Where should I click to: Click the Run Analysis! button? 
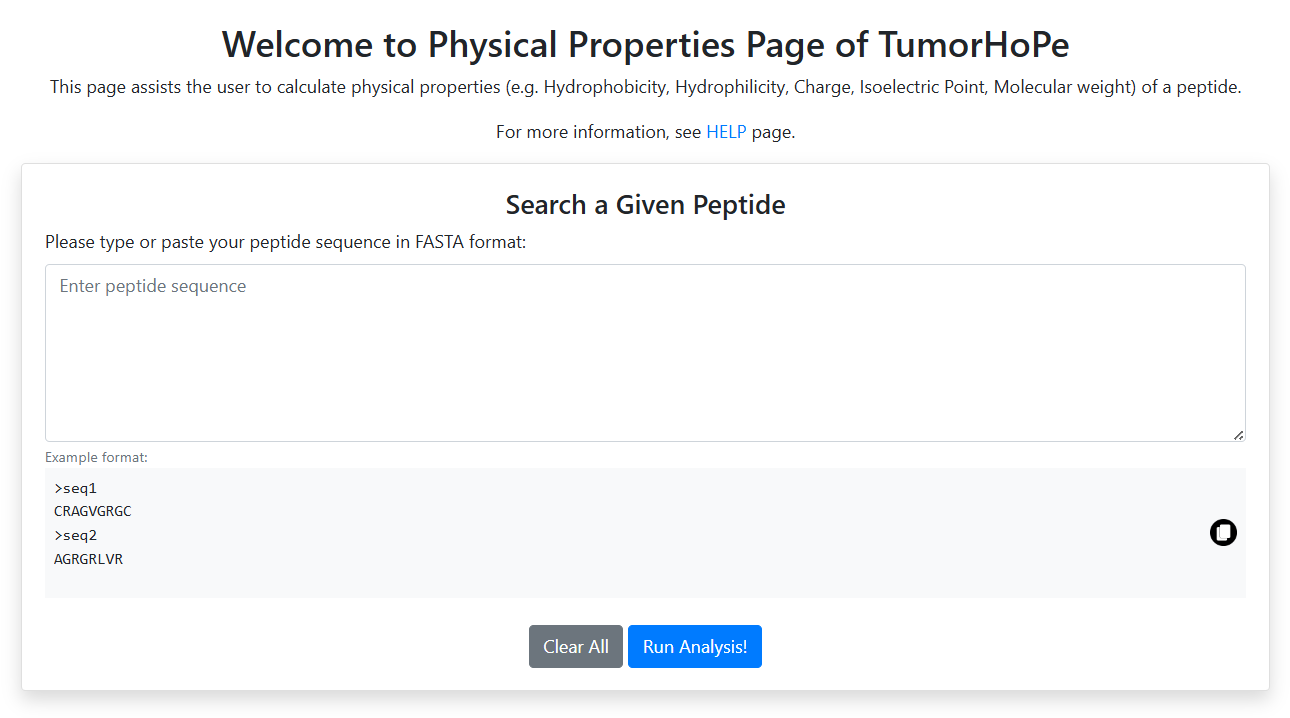pyautogui.click(x=695, y=647)
